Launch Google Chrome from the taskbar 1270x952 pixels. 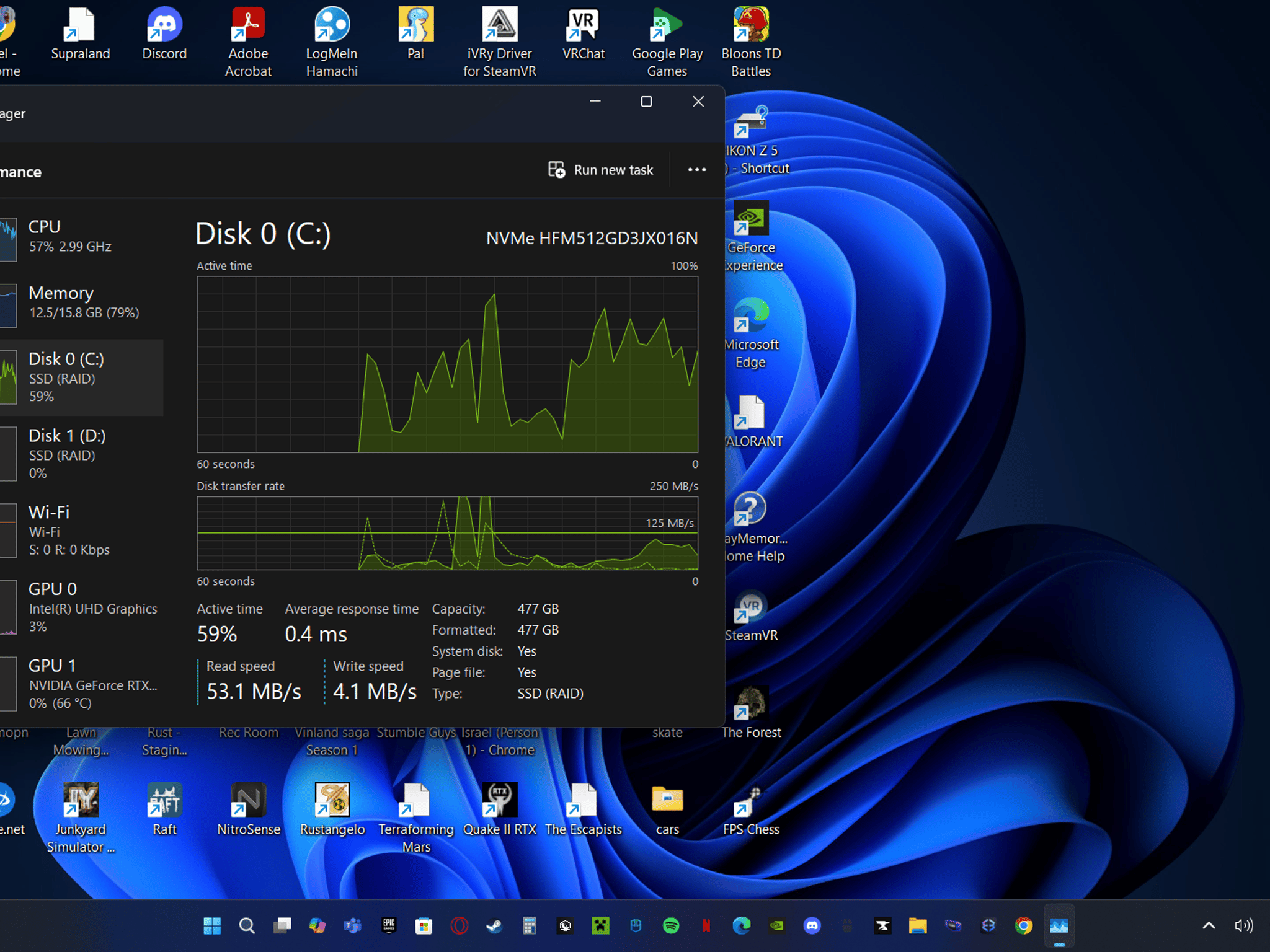click(1024, 926)
